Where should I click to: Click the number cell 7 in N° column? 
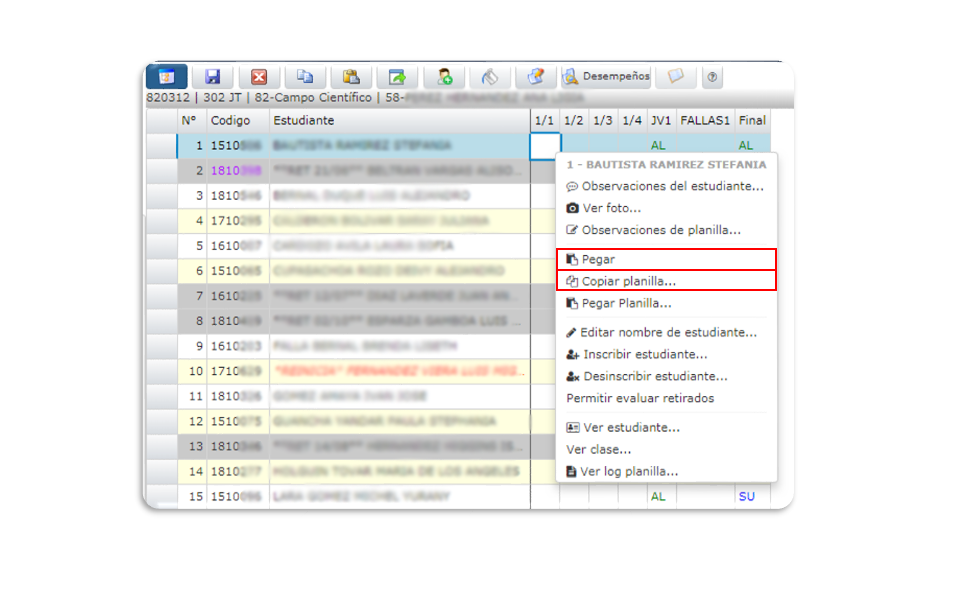tap(192, 296)
